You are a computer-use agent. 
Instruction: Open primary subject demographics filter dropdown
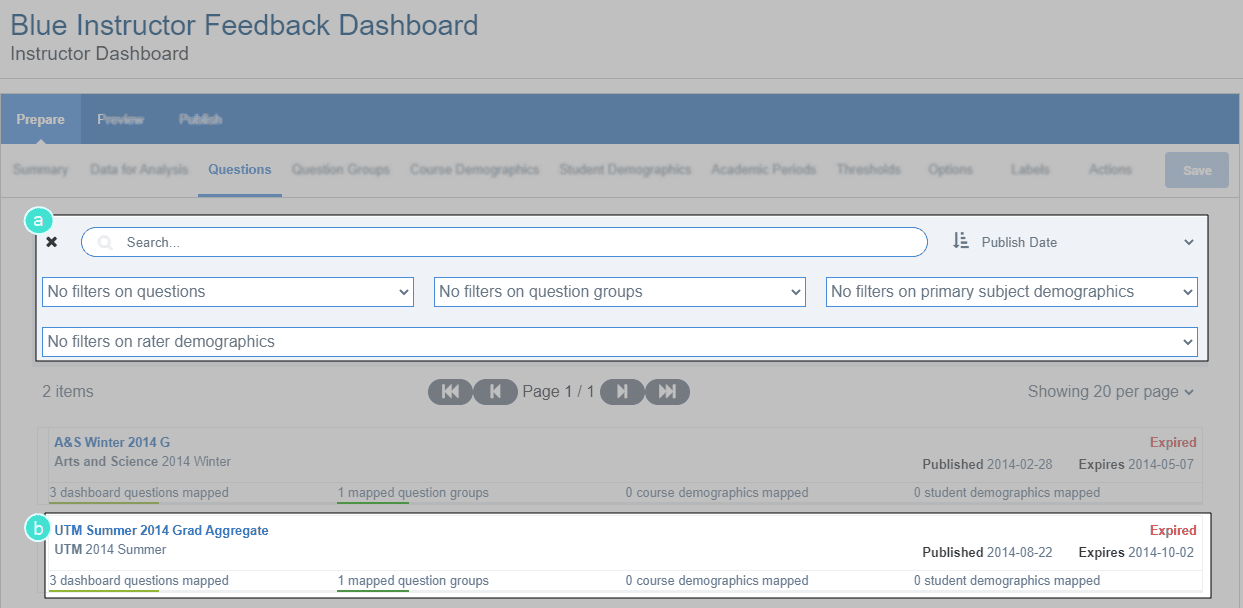click(x=1012, y=292)
